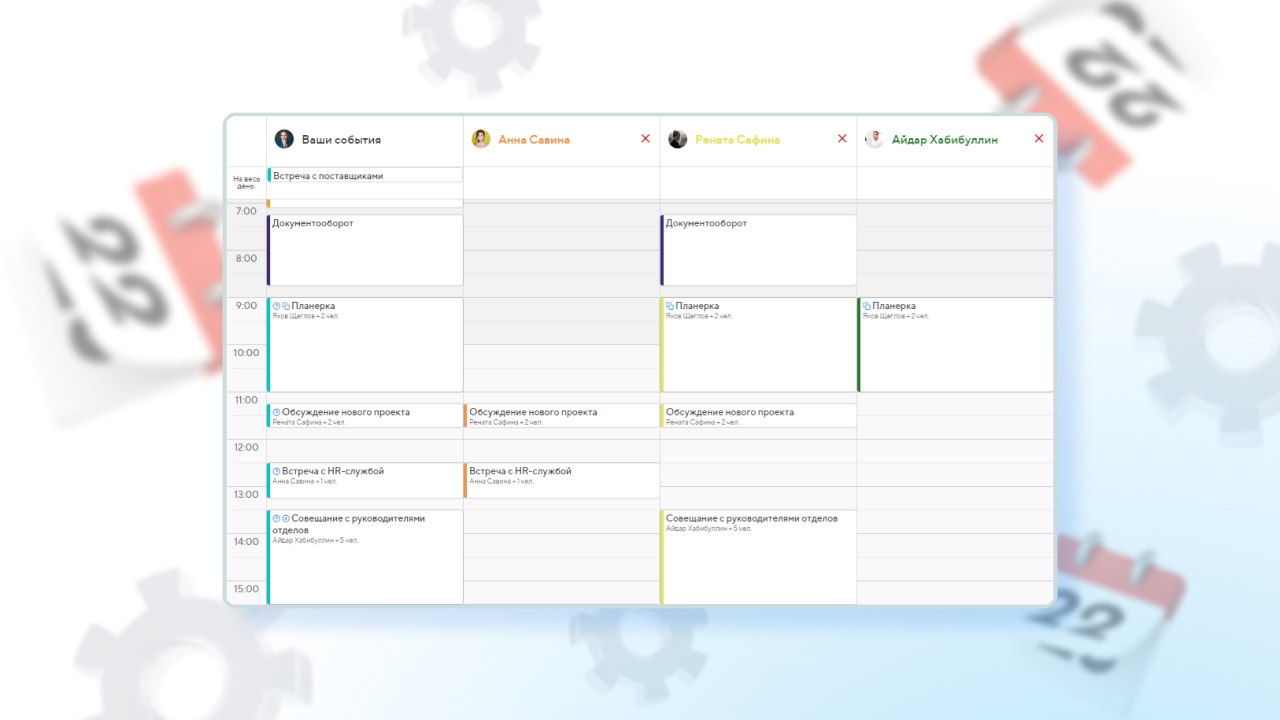
Task: Click recurring icon on Айдар Хабибуллин's Планерка
Action: (867, 306)
